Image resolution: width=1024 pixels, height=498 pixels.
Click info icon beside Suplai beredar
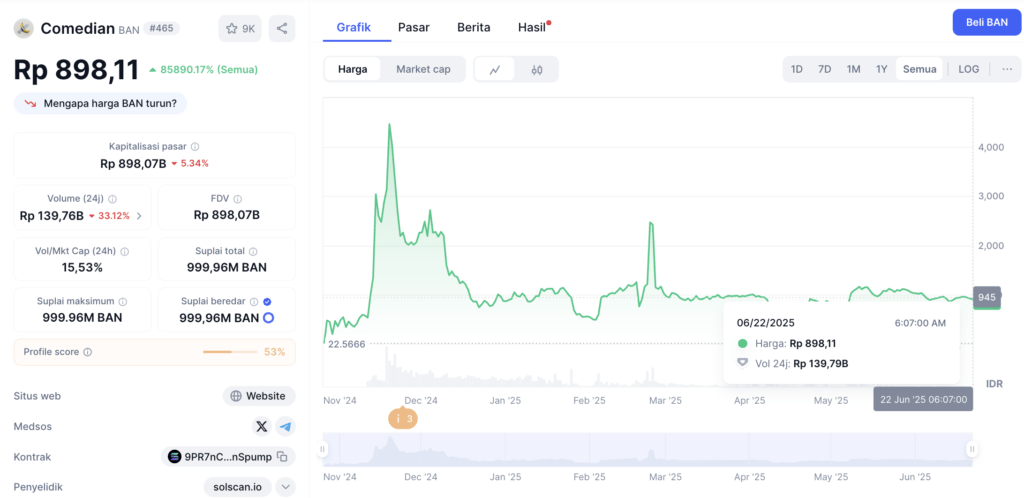[x=254, y=302]
